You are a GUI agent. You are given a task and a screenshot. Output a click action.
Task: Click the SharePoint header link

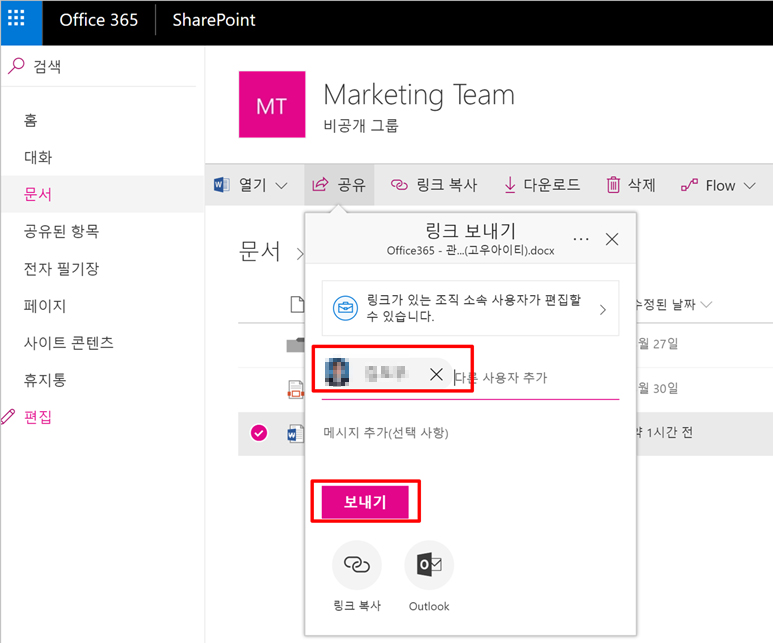pos(213,20)
